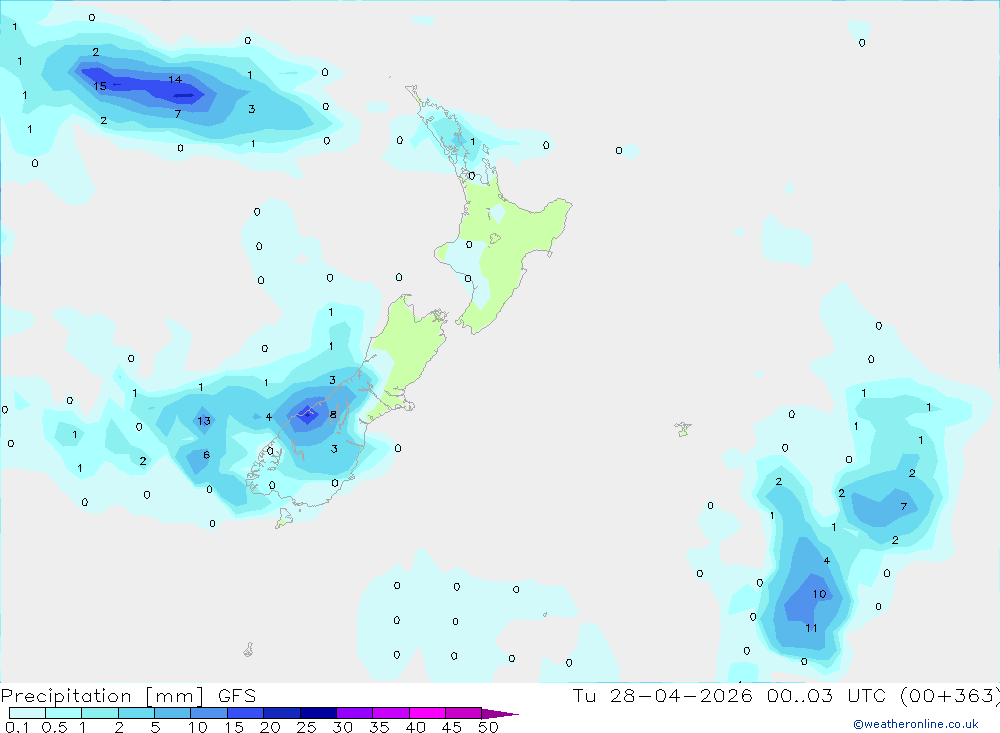
Task: Click the 45–50 mm legend swatch
Action: 464,713
